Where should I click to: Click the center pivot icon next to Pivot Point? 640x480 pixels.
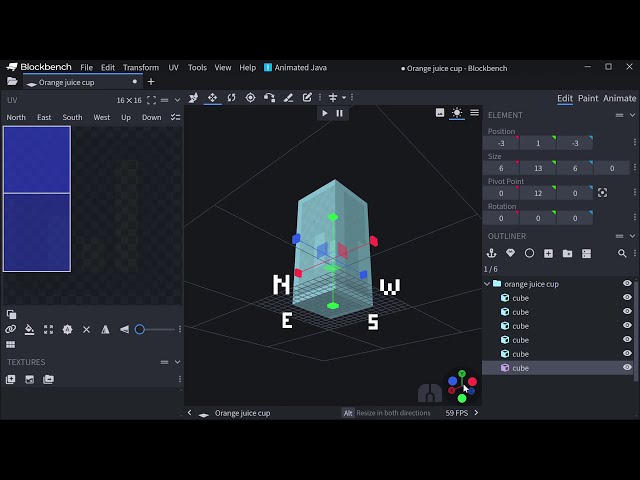pos(602,193)
